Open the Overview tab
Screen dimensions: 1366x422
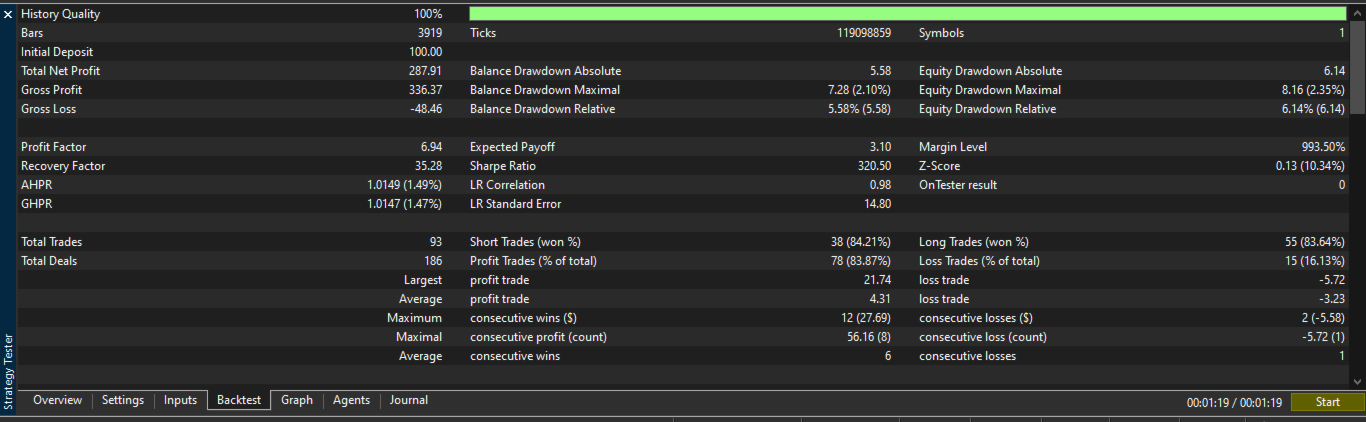click(x=57, y=400)
